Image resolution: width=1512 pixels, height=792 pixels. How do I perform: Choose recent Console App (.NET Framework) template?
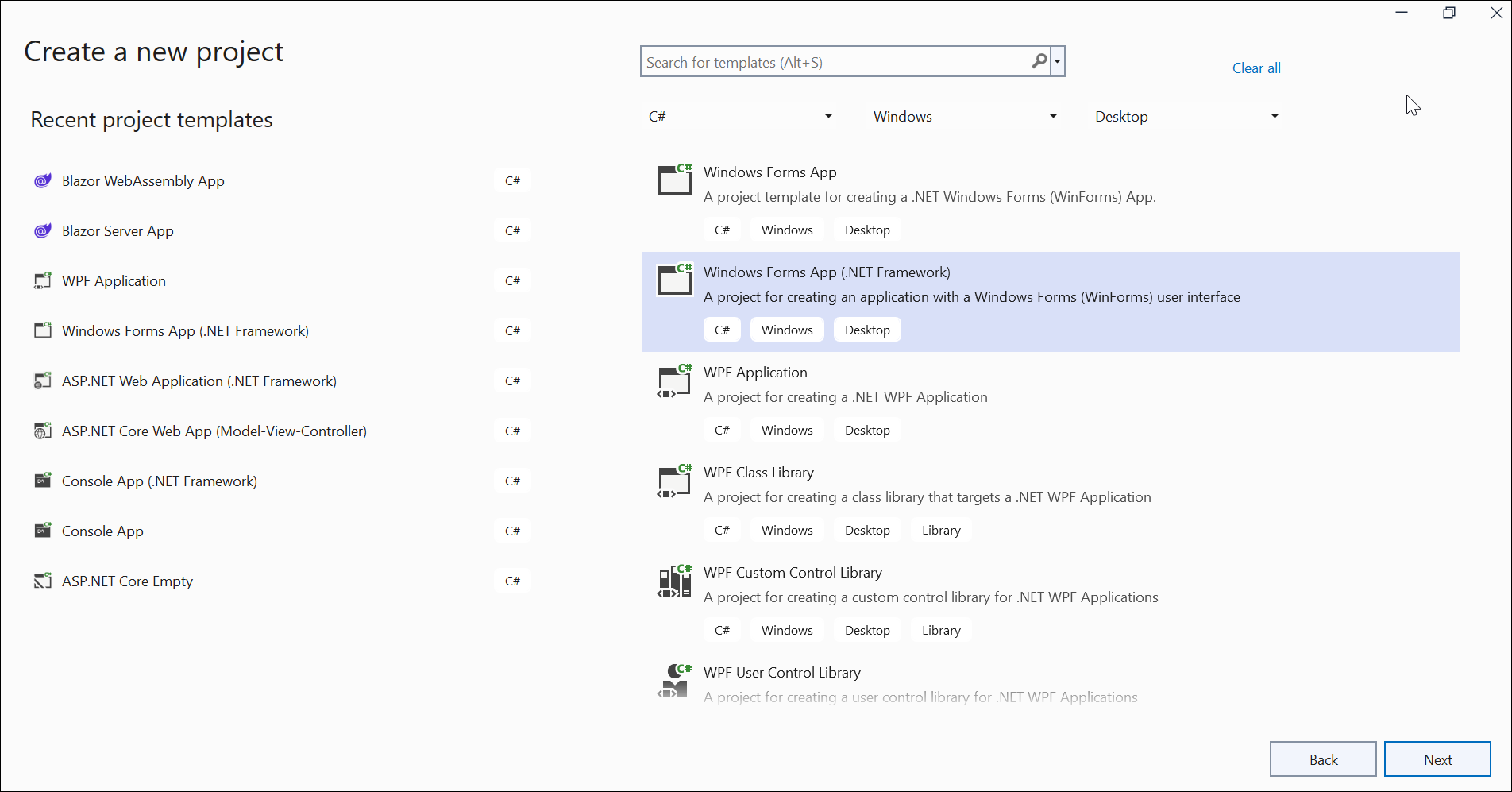(160, 481)
